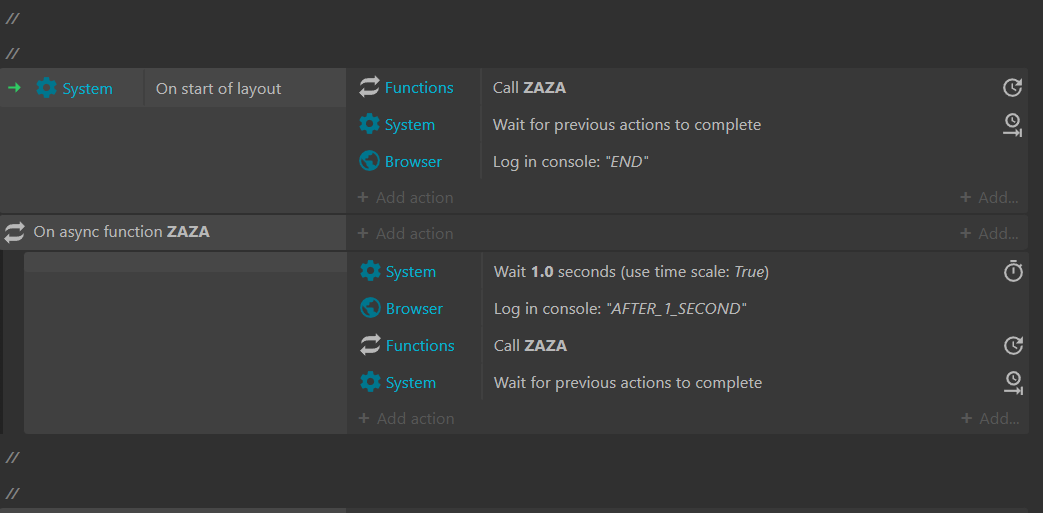The image size is (1043, 513).
Task: Click Add action beside On async function ZAZA
Action: 406,234
